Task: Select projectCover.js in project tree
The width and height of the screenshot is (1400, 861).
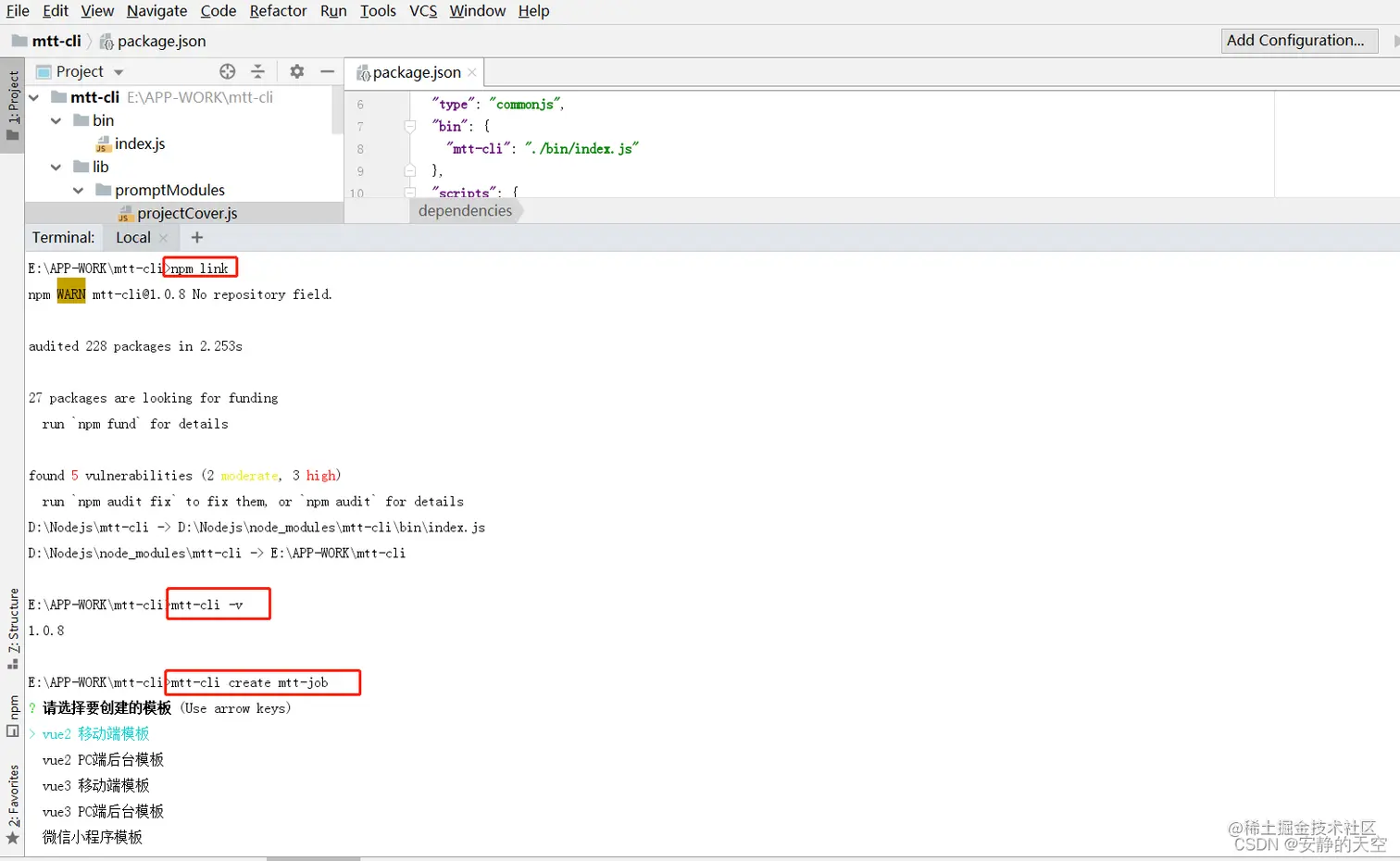Action: point(178,213)
